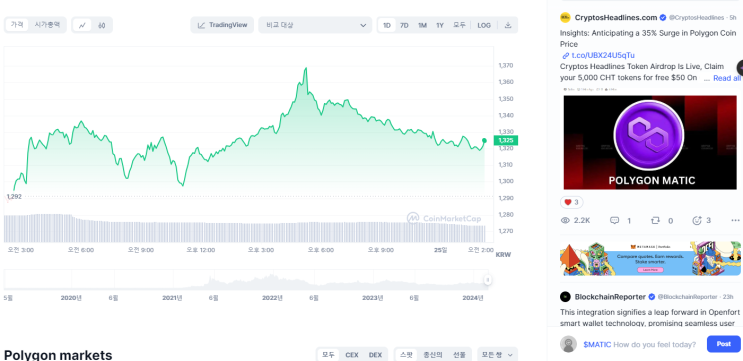Click the 2.2K views eye icon

pos(565,220)
